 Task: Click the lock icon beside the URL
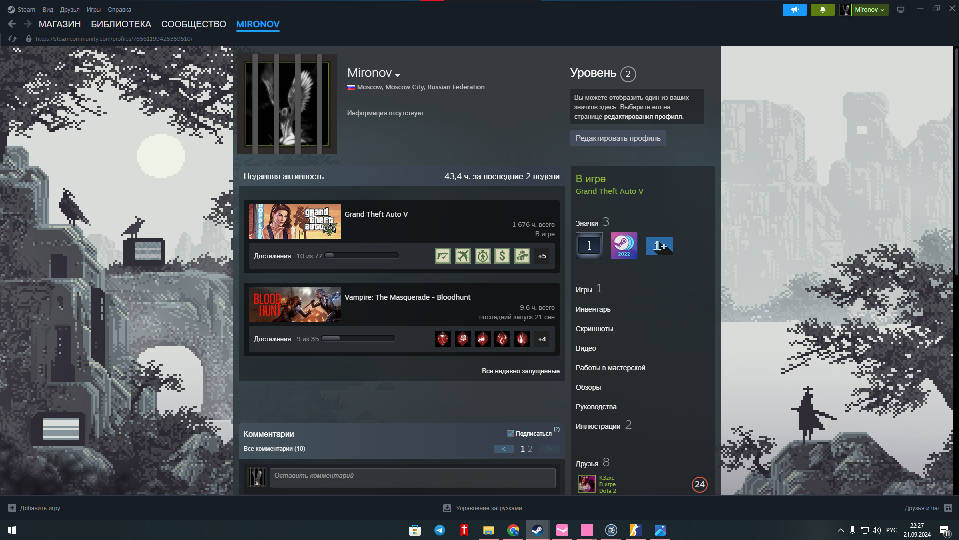pos(28,39)
